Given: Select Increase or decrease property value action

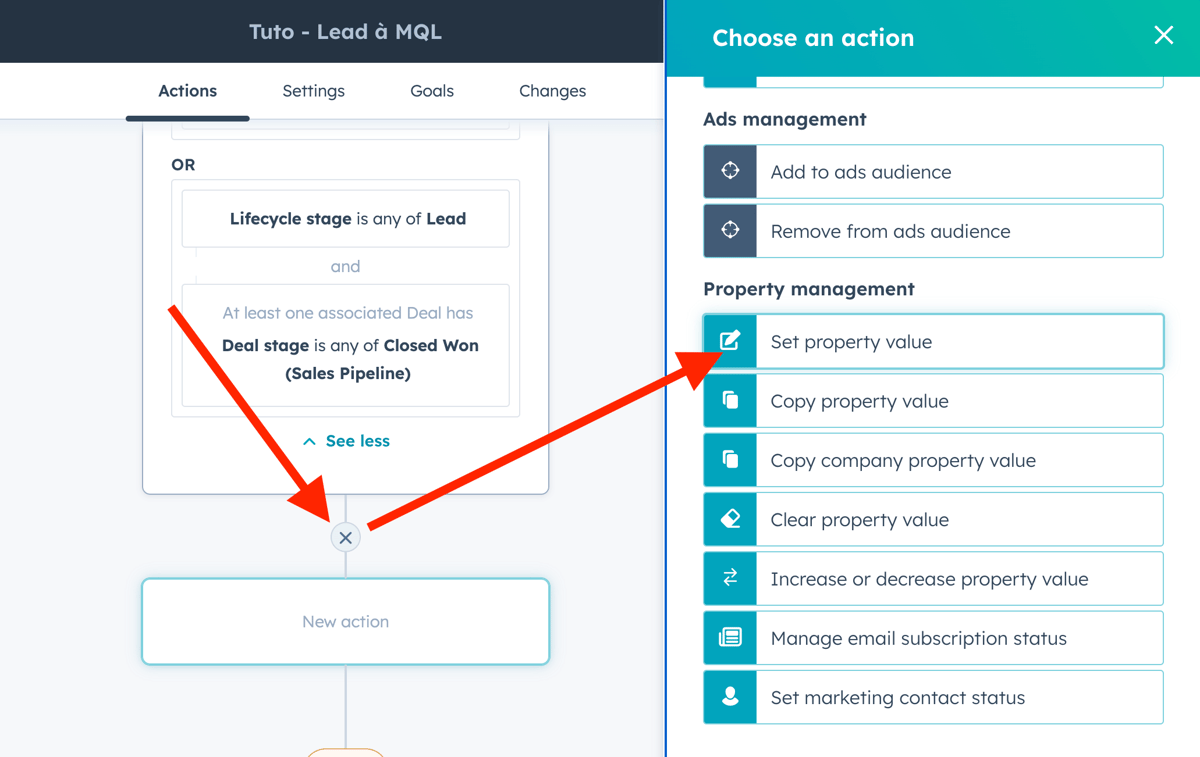Looking at the screenshot, I should click(933, 578).
